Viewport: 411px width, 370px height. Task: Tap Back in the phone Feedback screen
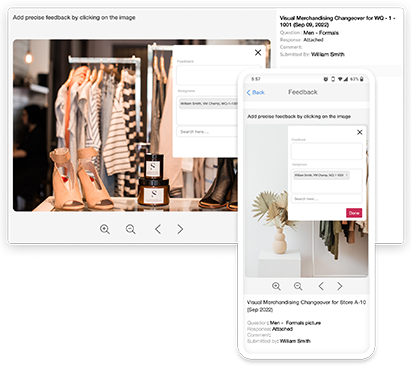click(256, 92)
